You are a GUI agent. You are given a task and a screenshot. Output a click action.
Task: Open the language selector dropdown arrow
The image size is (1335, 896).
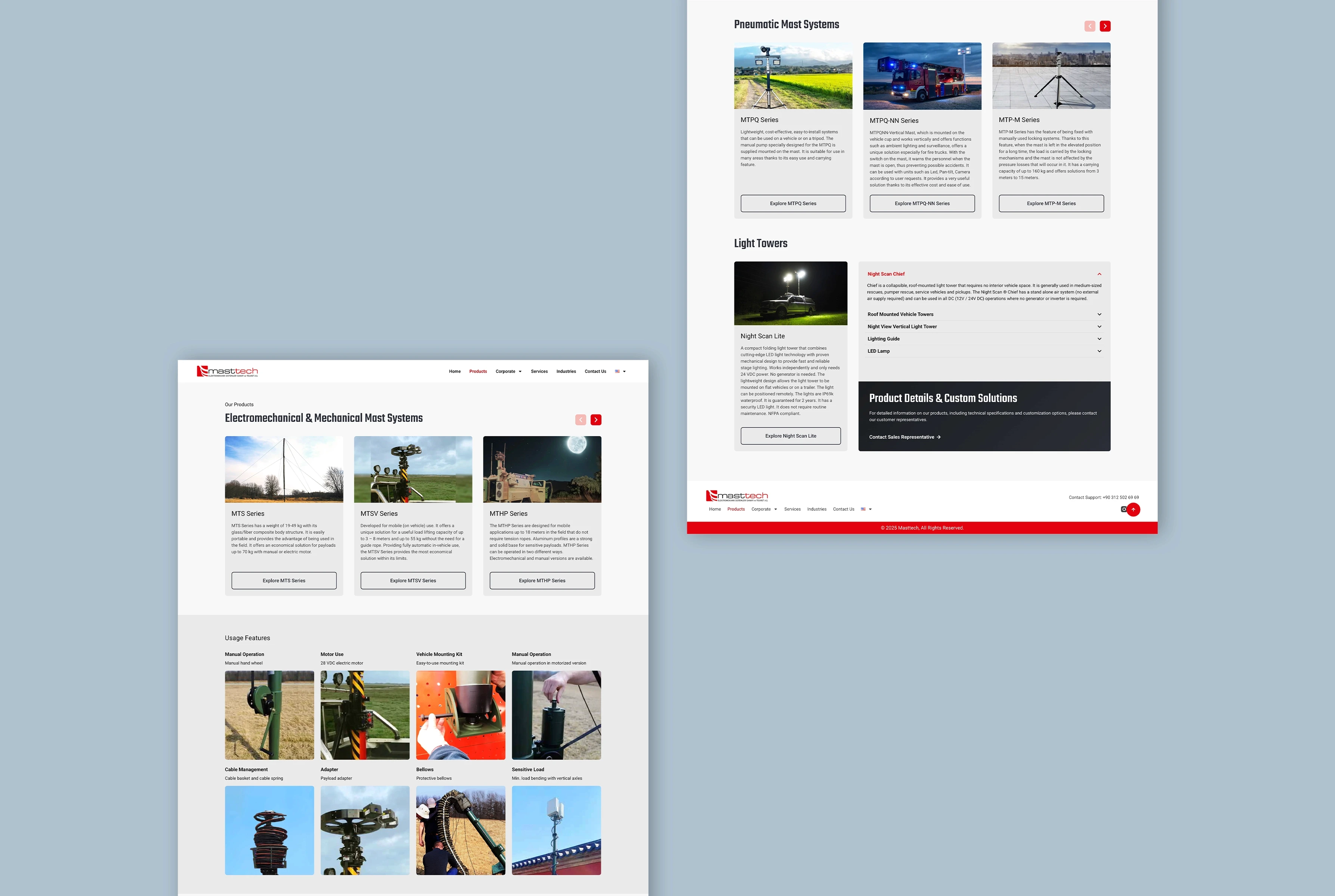click(x=624, y=371)
